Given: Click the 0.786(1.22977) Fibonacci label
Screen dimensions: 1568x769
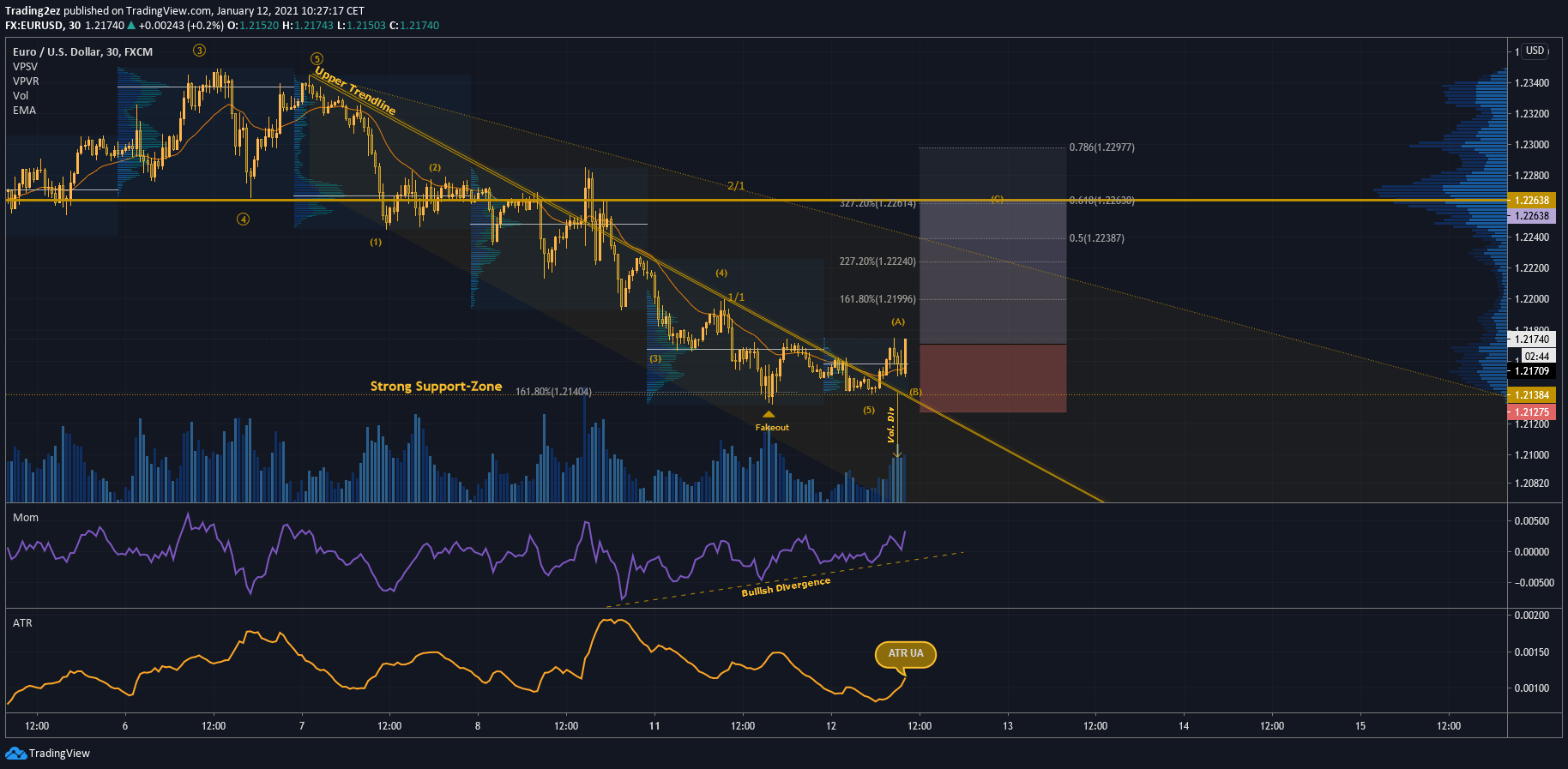Looking at the screenshot, I should click(1102, 147).
